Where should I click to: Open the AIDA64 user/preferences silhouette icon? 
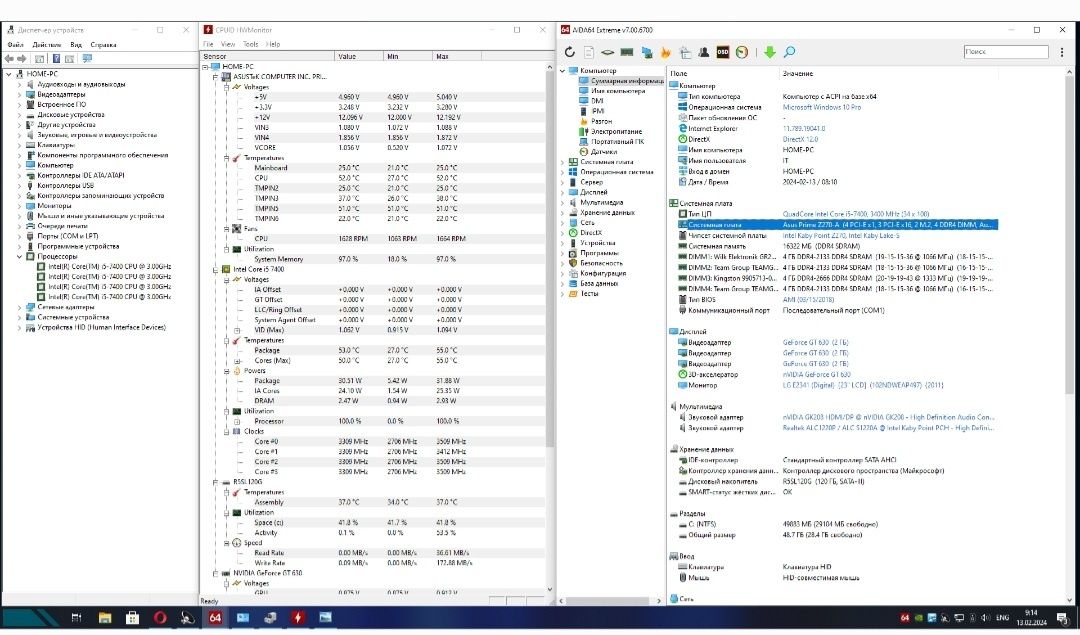coord(704,52)
